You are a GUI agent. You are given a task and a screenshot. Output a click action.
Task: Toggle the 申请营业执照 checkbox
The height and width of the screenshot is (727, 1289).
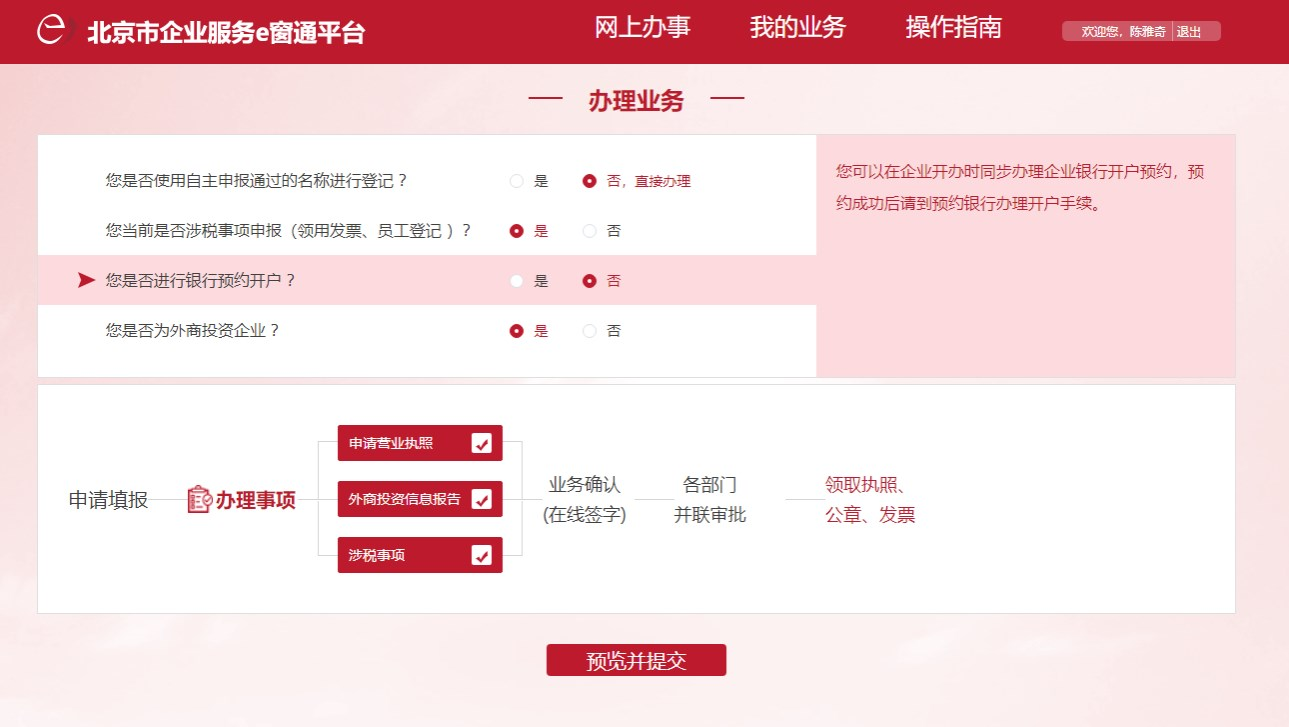point(481,443)
